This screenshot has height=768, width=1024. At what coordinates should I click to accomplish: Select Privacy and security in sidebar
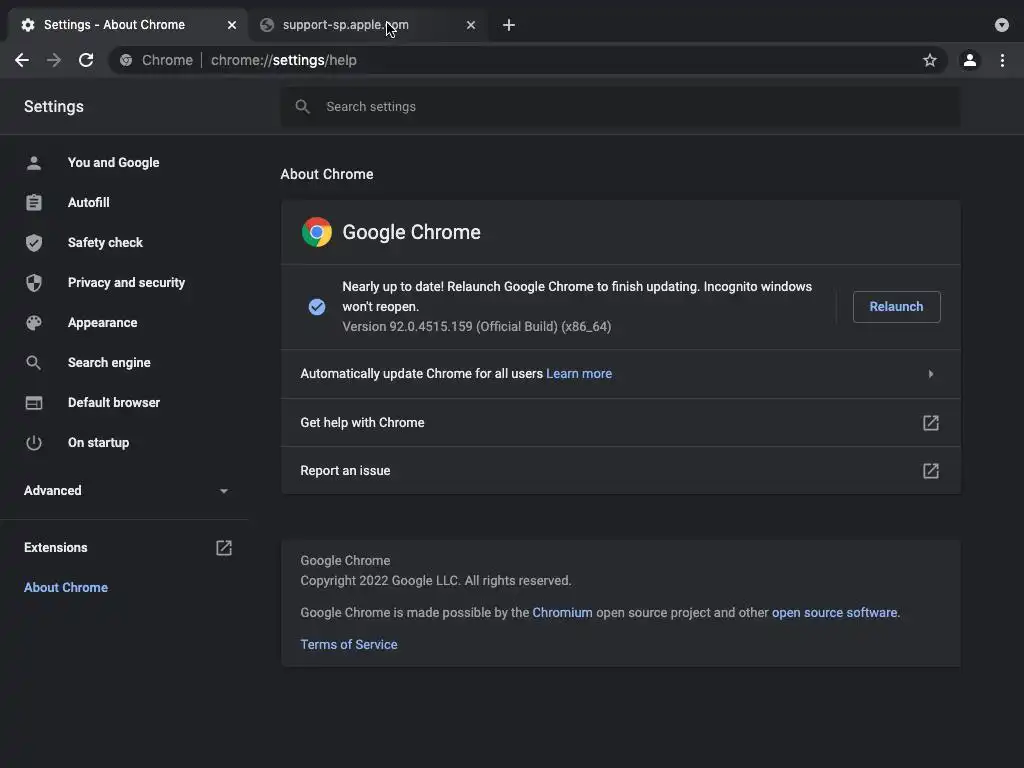point(126,283)
